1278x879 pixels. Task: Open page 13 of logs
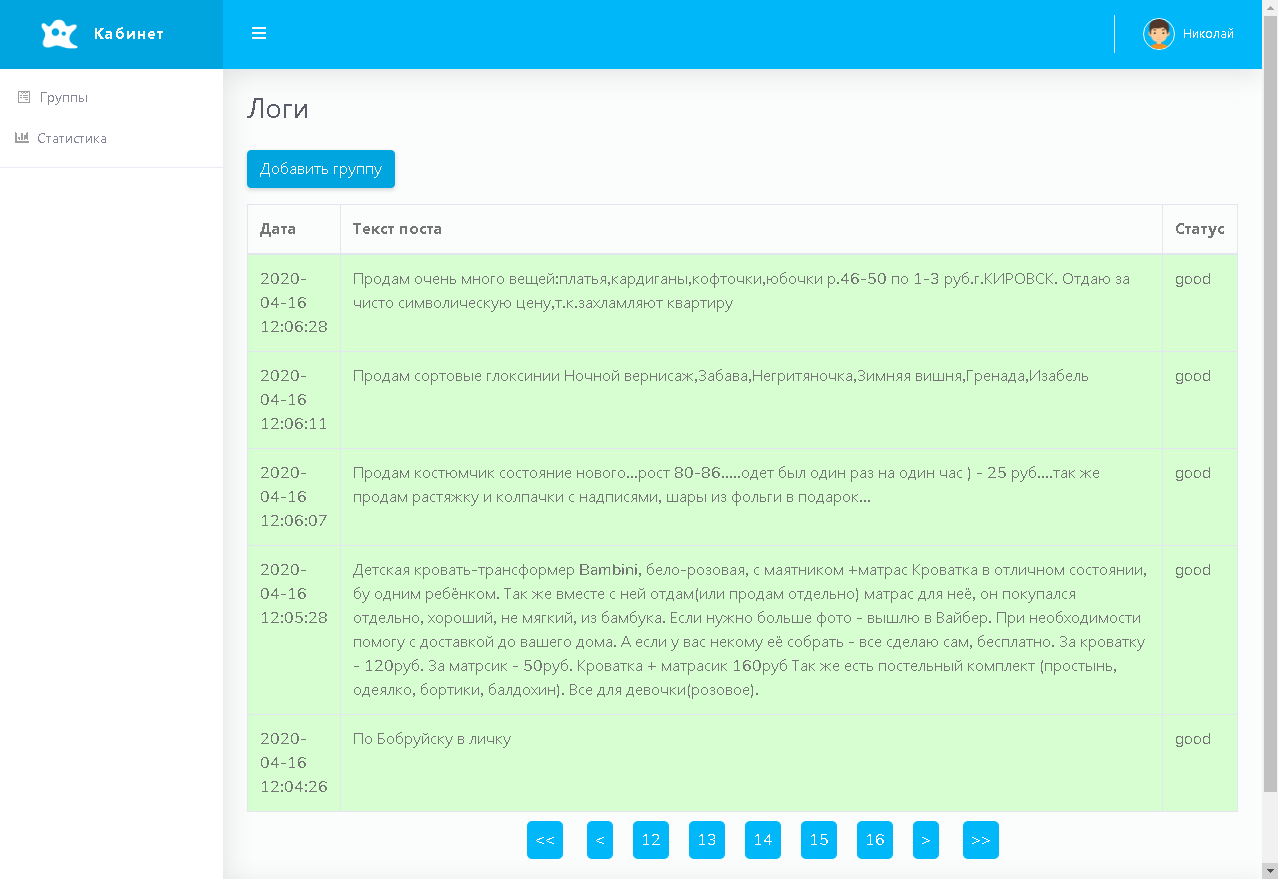(707, 840)
